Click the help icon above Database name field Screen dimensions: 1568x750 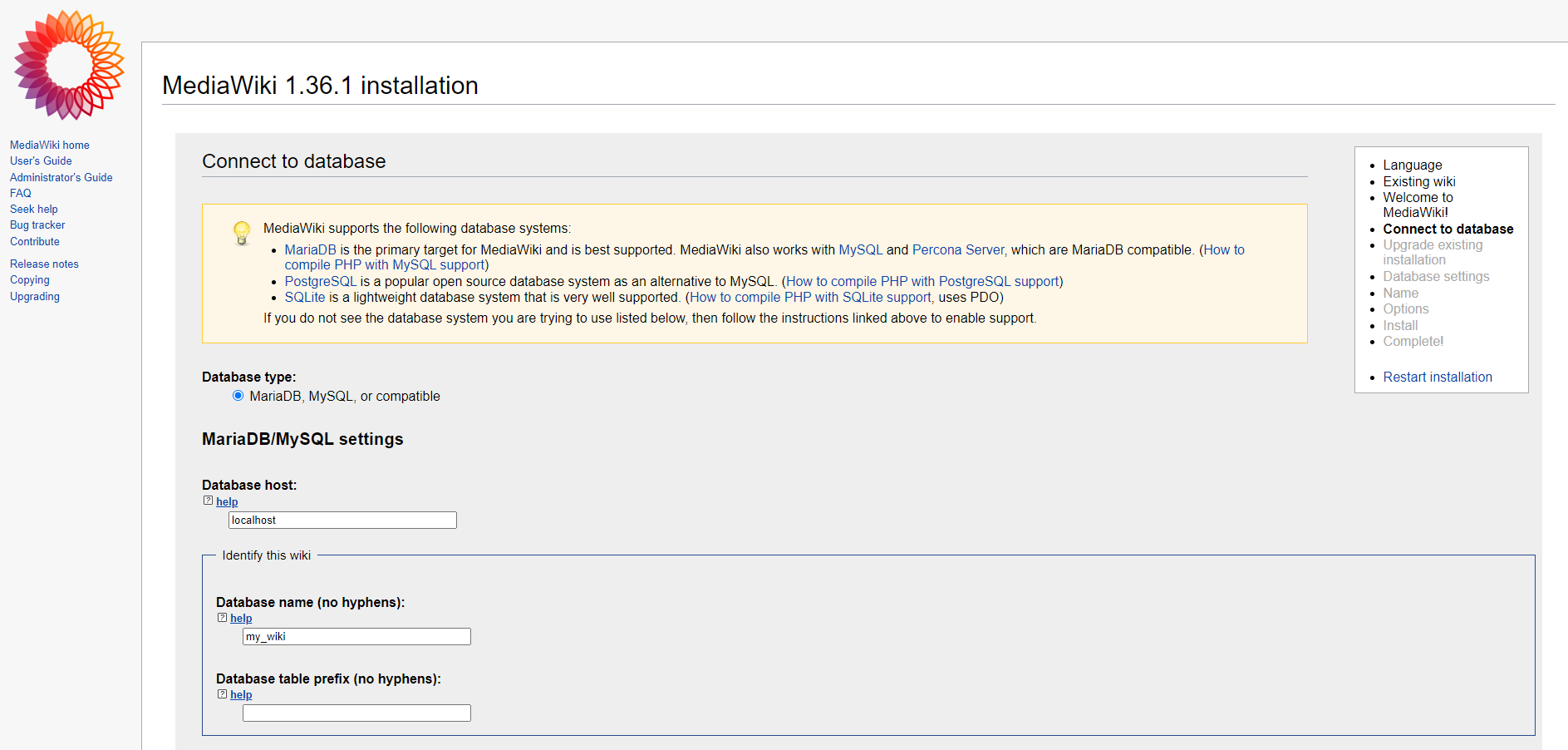point(221,617)
